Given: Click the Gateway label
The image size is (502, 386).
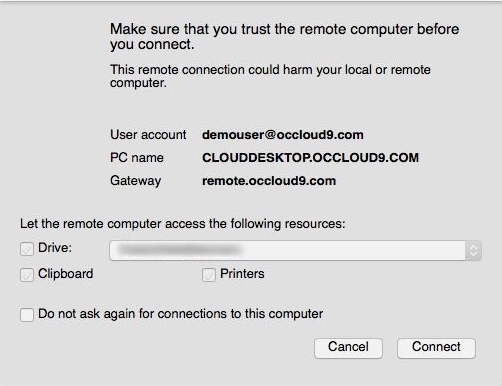Looking at the screenshot, I should (135, 181).
